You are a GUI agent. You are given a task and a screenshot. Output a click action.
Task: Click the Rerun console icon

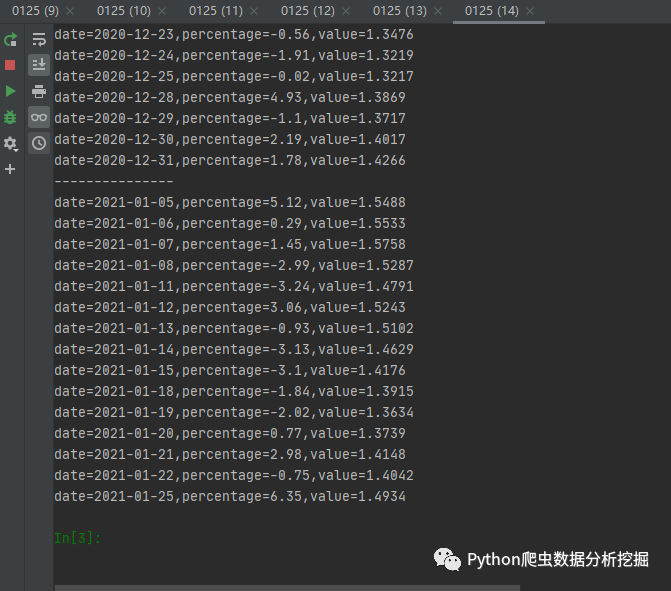click(10, 39)
